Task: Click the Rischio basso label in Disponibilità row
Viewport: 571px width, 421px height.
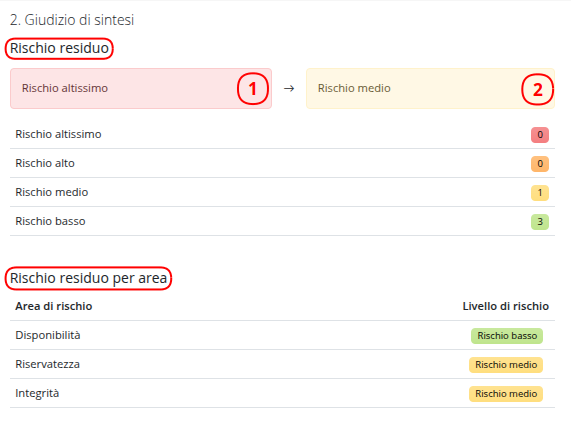Action: pos(507,336)
